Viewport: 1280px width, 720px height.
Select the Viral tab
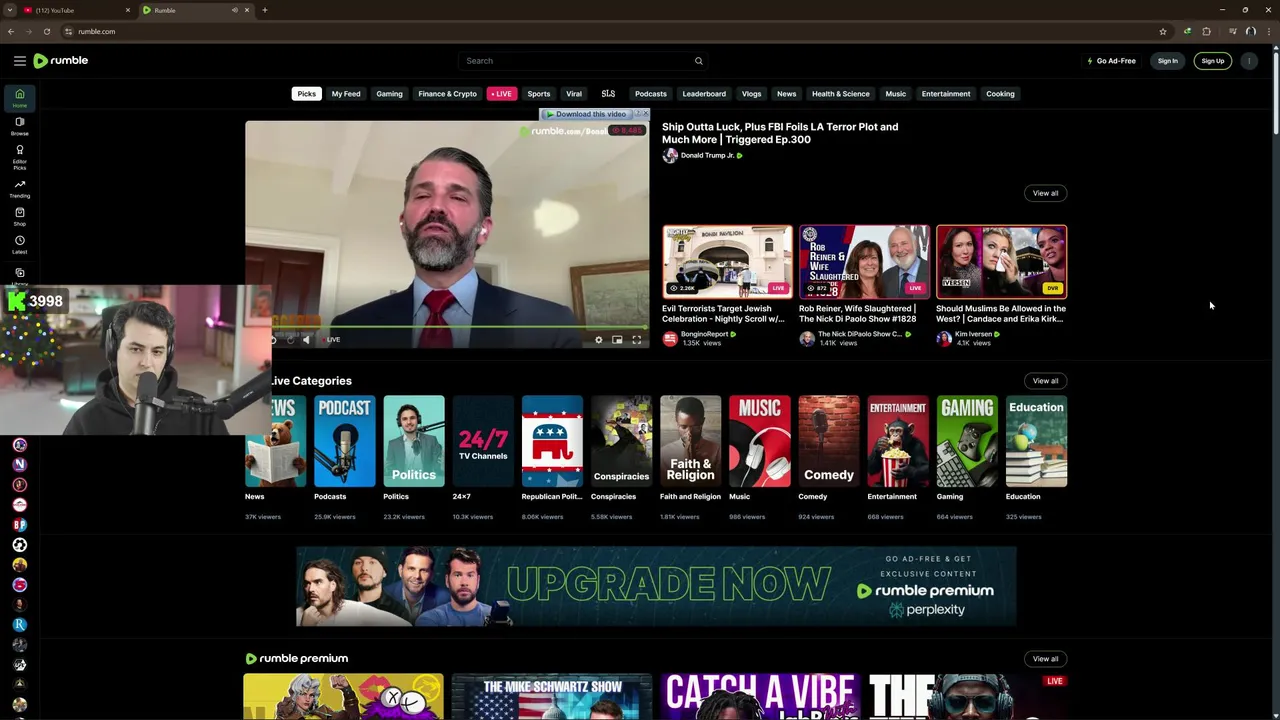(574, 94)
